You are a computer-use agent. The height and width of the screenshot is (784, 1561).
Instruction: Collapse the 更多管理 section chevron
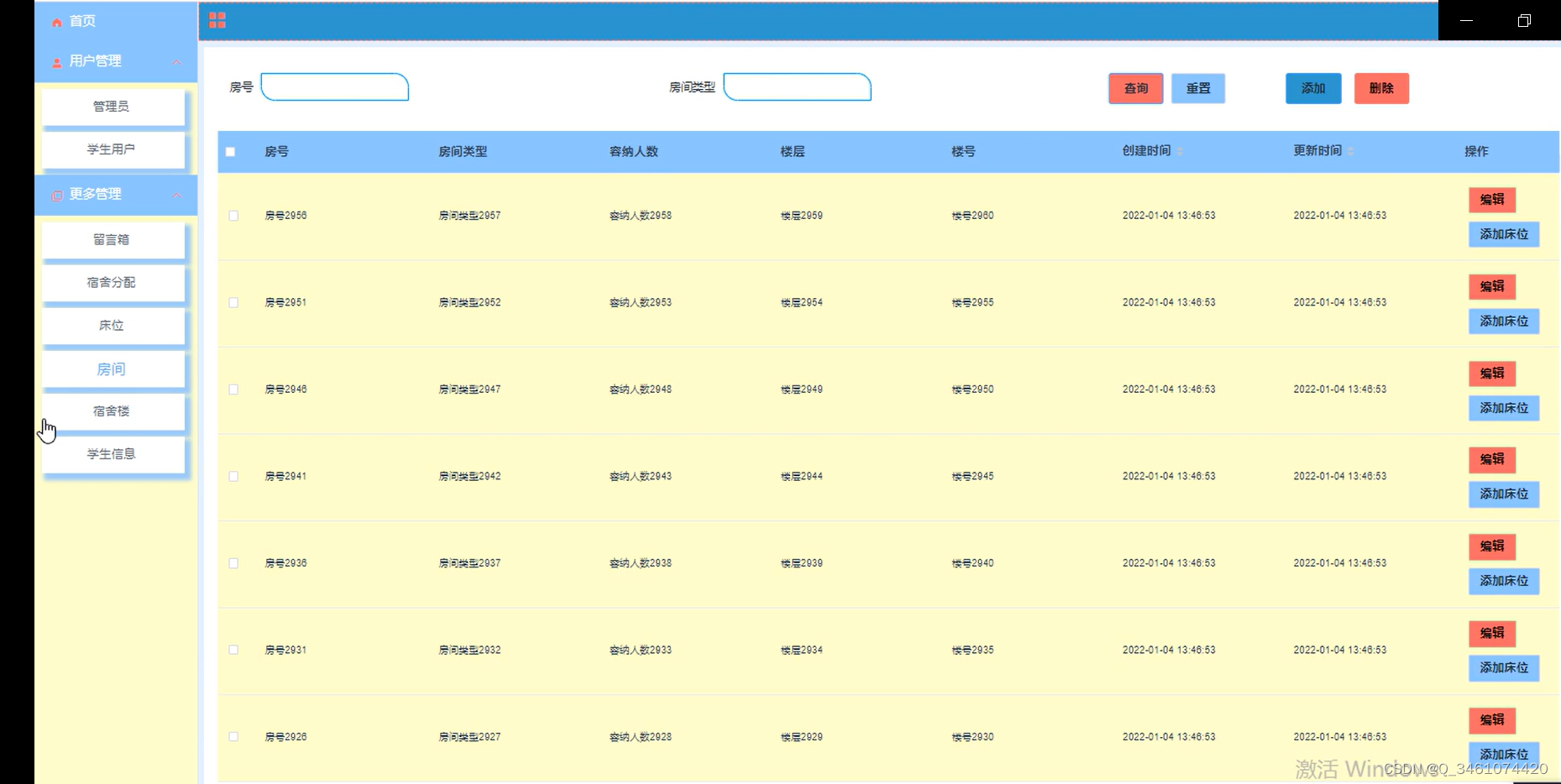coord(177,195)
